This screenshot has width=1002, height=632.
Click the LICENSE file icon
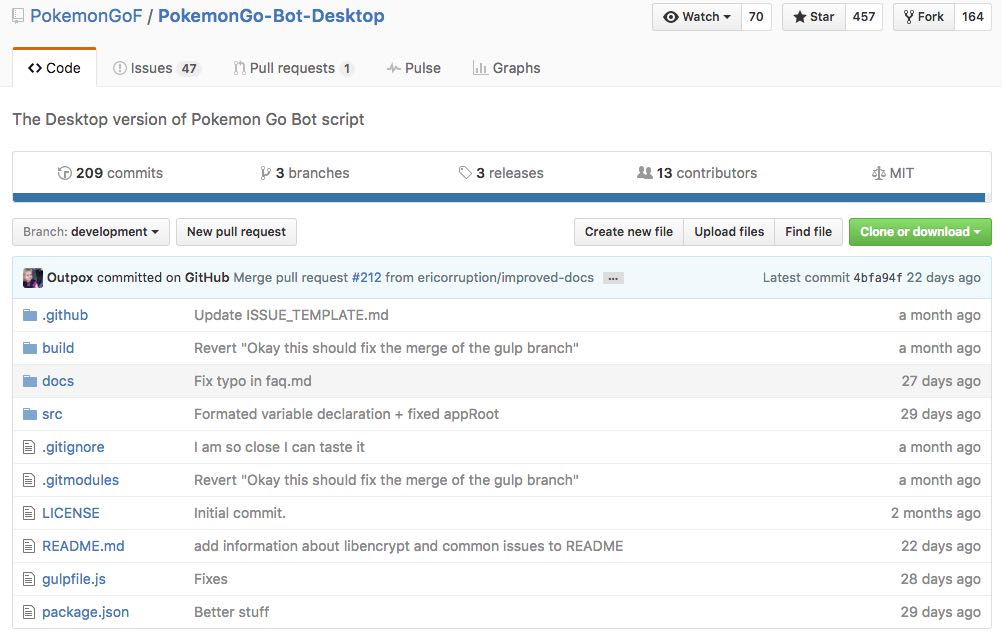[30, 513]
